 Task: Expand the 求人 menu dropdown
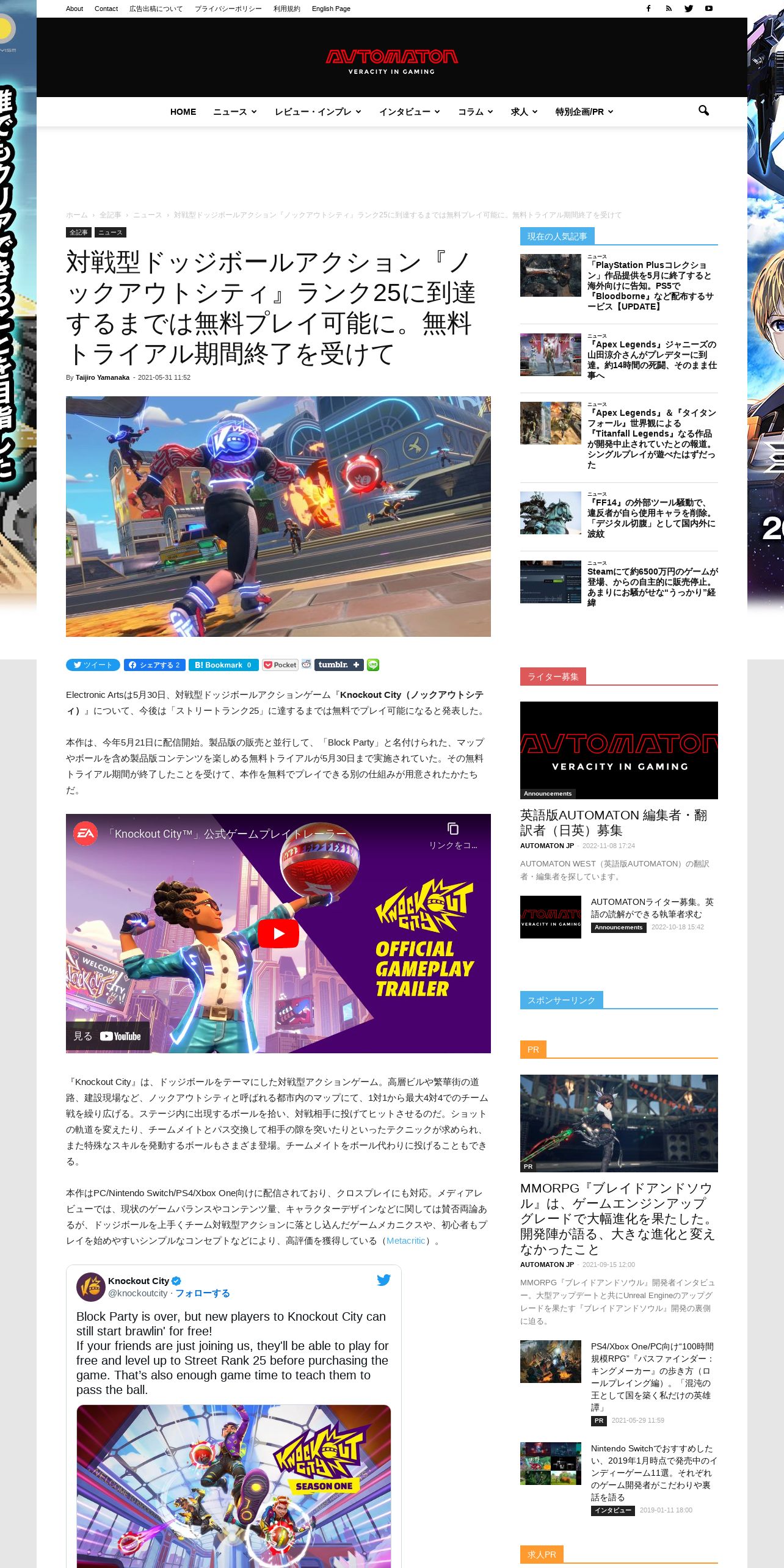(524, 112)
